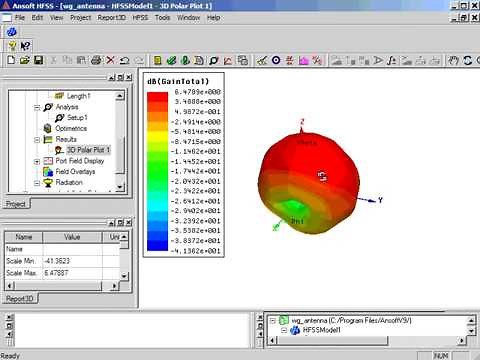Screen dimensions: 480x360
Task: Click the dB(GainTotal) legend title
Action: pos(178,82)
